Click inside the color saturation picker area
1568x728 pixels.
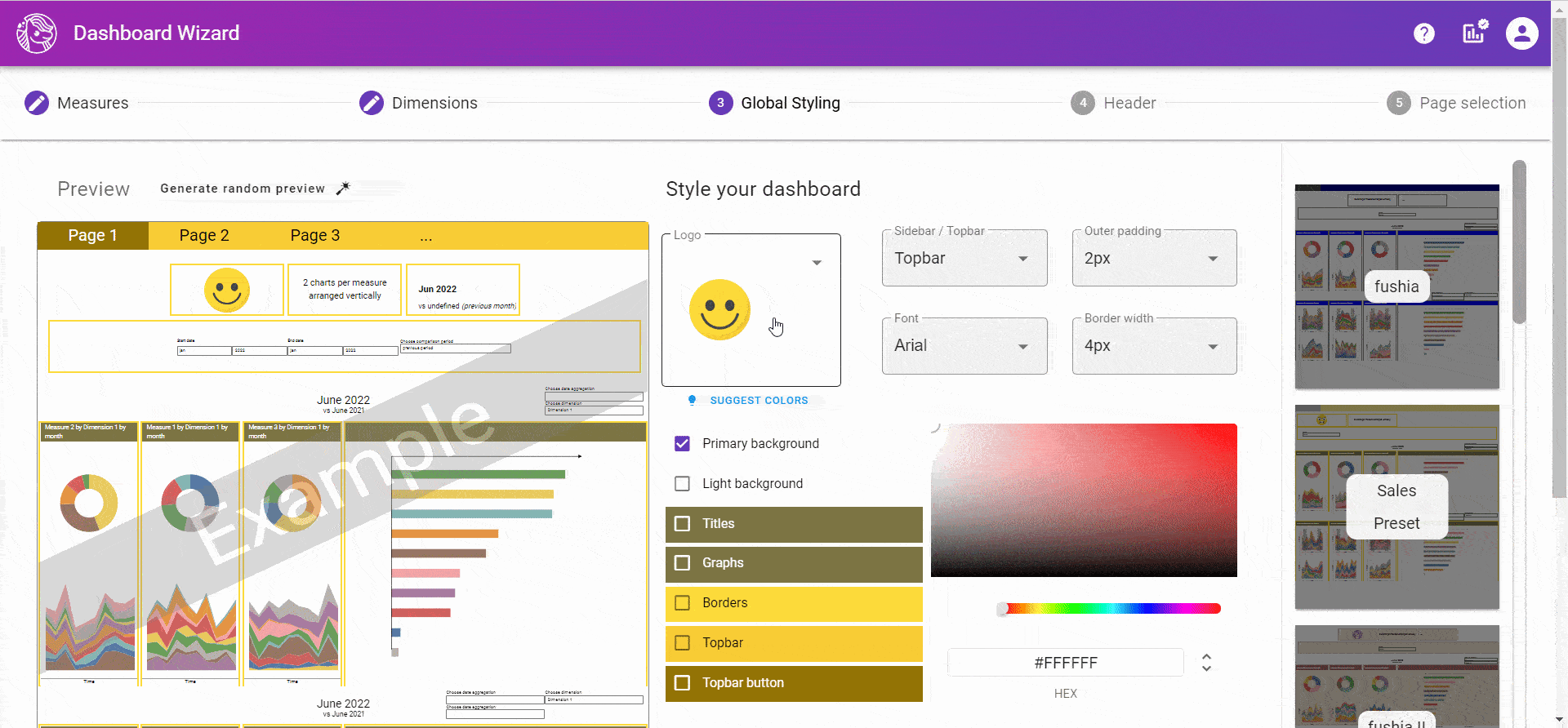pyautogui.click(x=1084, y=500)
